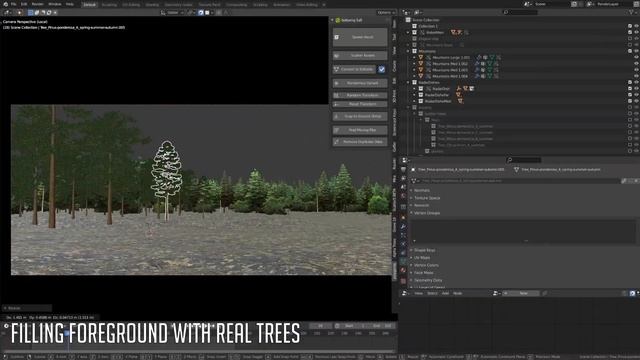Hide Mountains Med 1.004 via eye icon
The height and width of the screenshot is (360, 640).
tap(636, 76)
